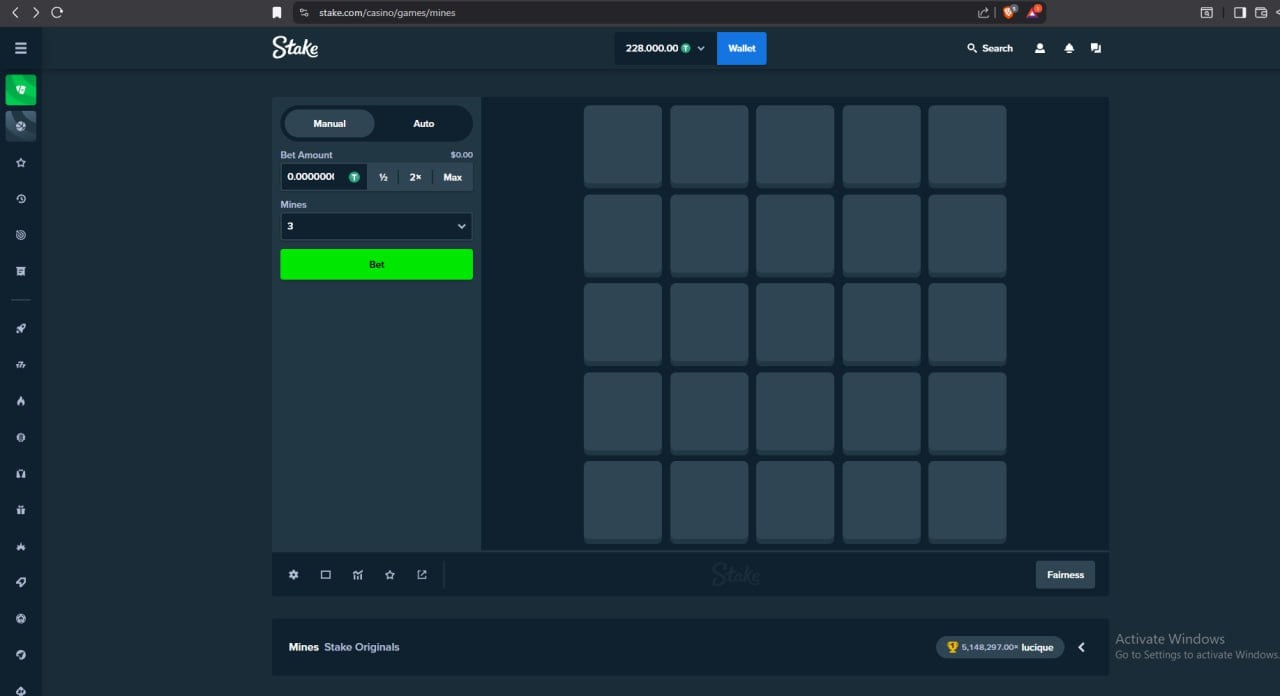Collapse the game info chevron arrow
1280x696 pixels.
[1081, 647]
